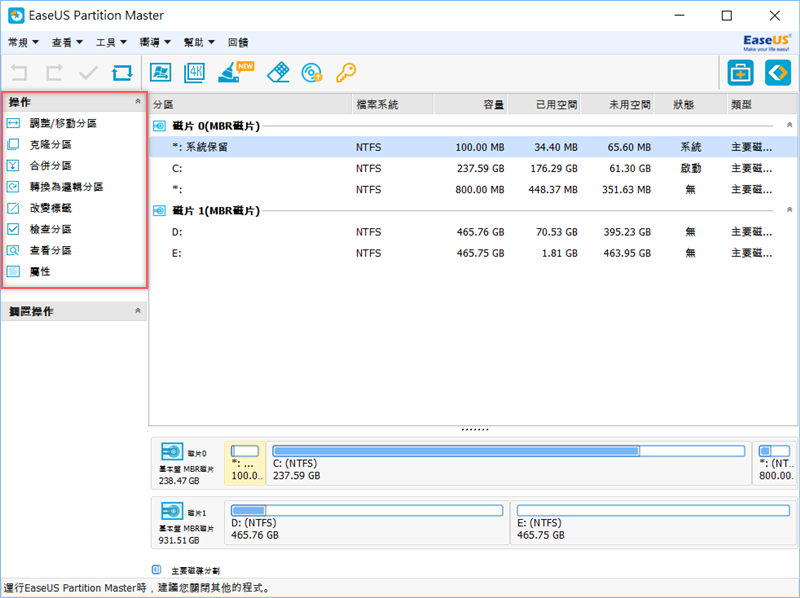Click the 磁片1 disk icon in disk map
Image resolution: width=800 pixels, height=598 pixels.
[x=172, y=511]
